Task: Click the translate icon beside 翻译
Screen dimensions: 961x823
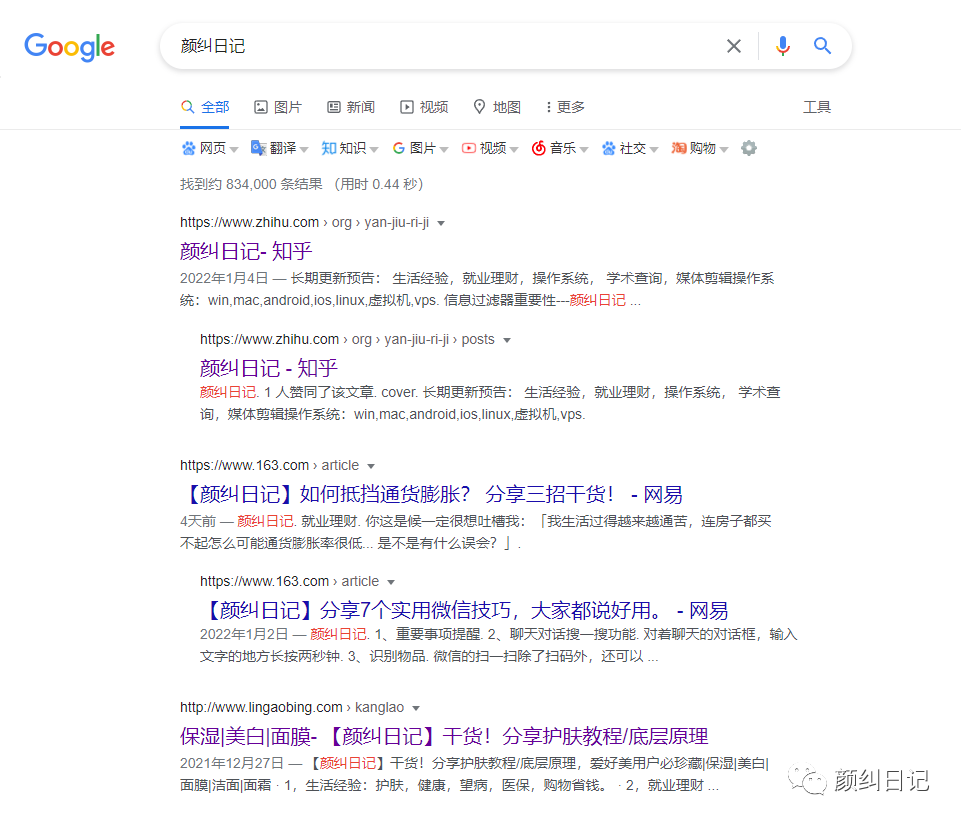Action: click(258, 148)
